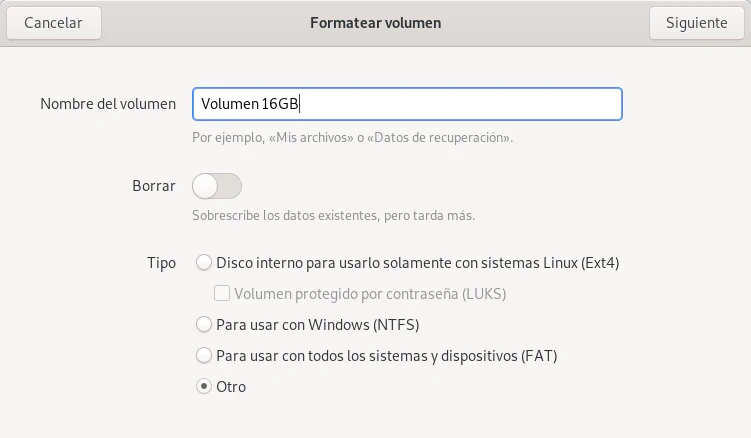Check the LUKS password protection checkbox
This screenshot has height=438, width=751.
pyautogui.click(x=222, y=294)
